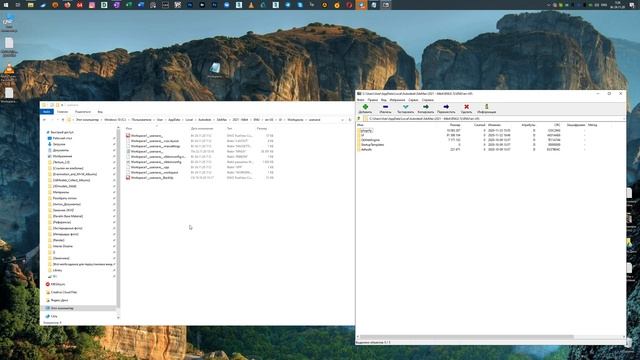The image size is (640, 360).
Task: Open breadcrumb chevron after AppData in Explorer
Action: [182, 120]
